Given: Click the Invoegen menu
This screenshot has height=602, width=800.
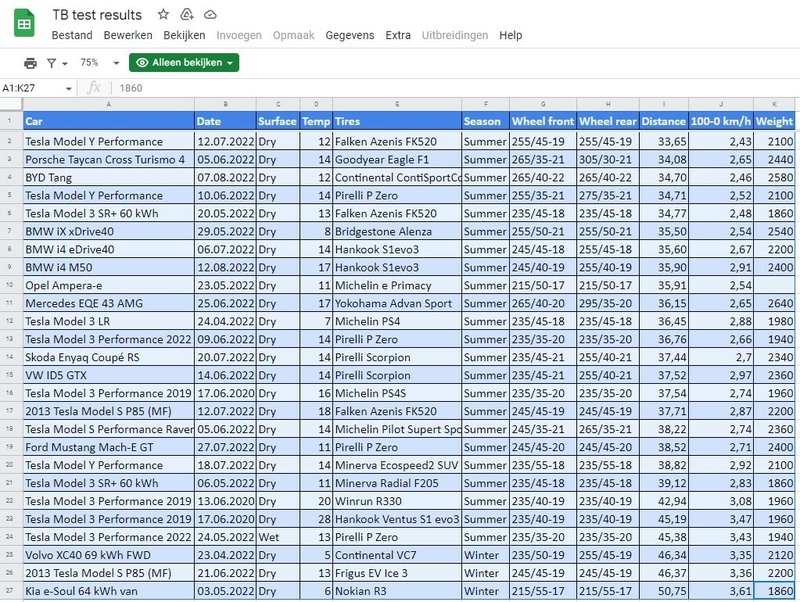Looking at the screenshot, I should click(x=239, y=35).
